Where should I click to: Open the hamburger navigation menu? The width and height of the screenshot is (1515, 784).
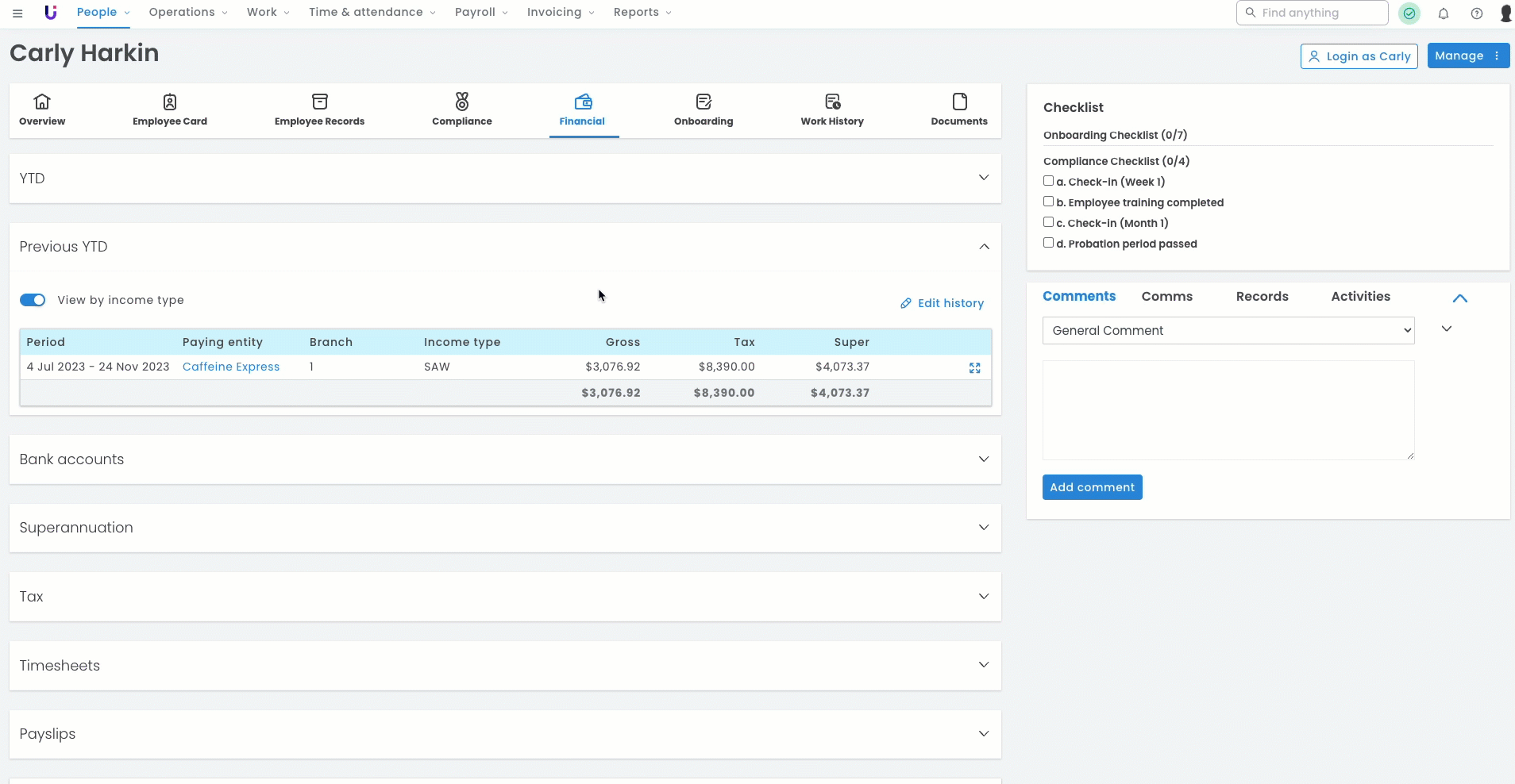point(17,13)
